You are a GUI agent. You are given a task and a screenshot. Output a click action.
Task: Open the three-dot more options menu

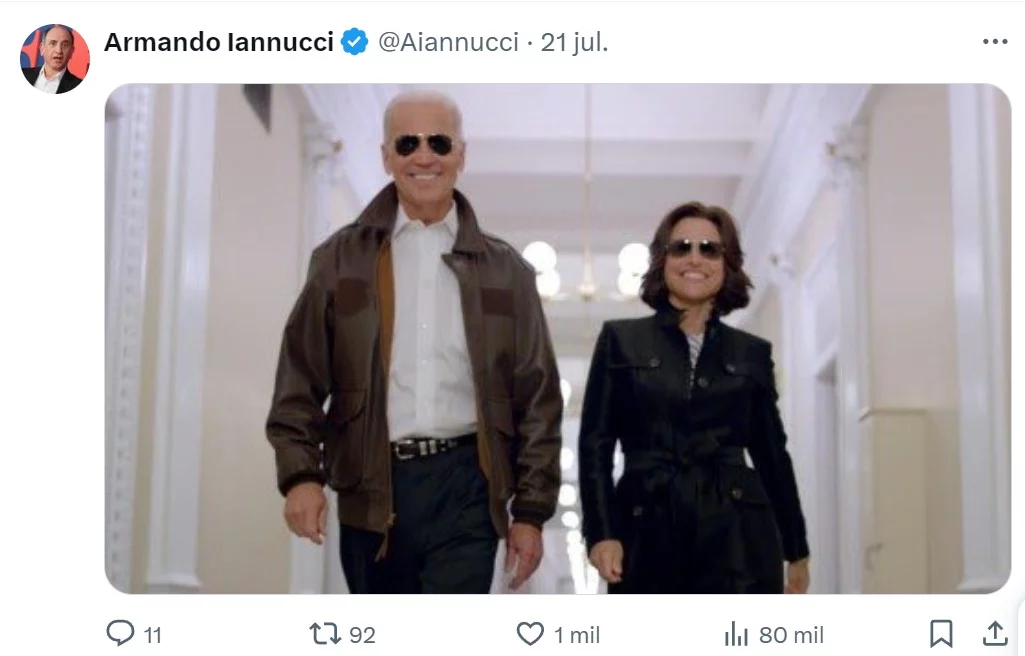[x=995, y=42]
